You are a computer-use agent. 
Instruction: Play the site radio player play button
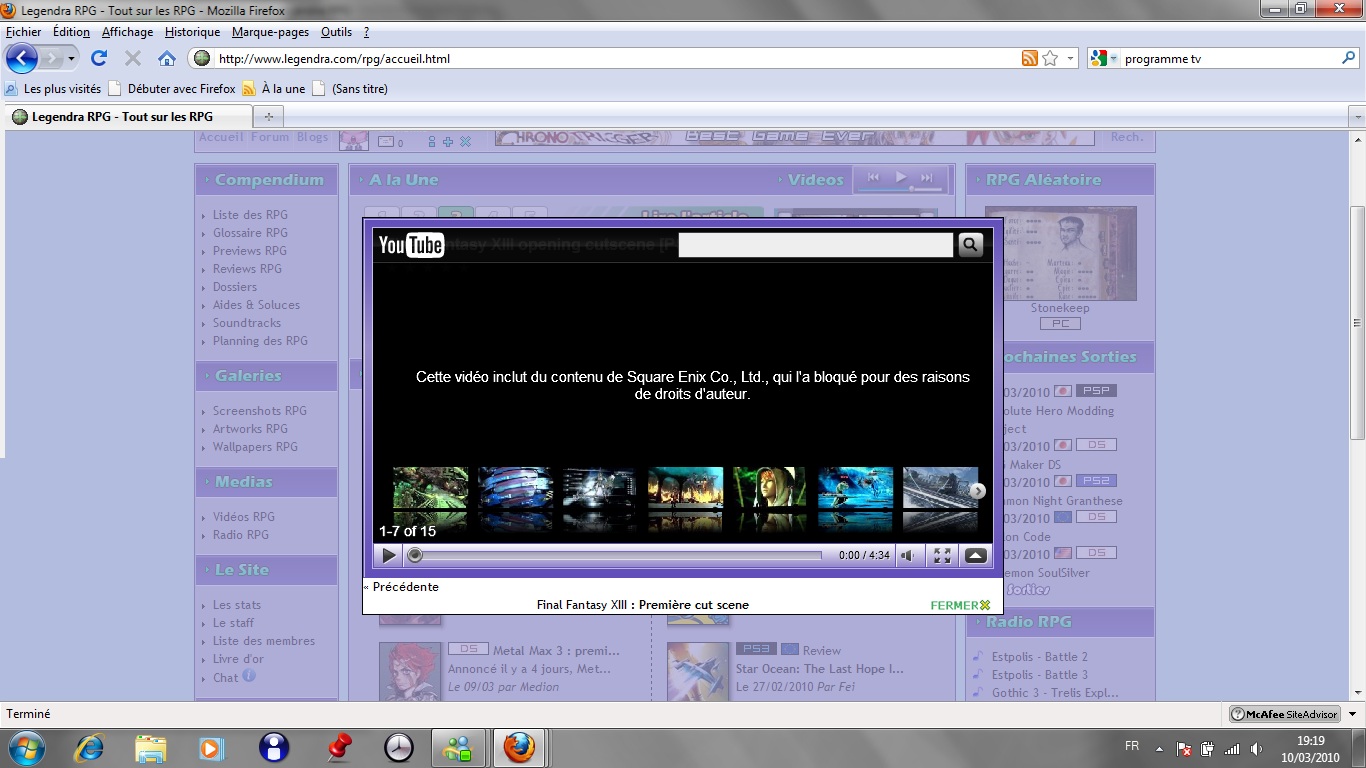click(x=901, y=177)
